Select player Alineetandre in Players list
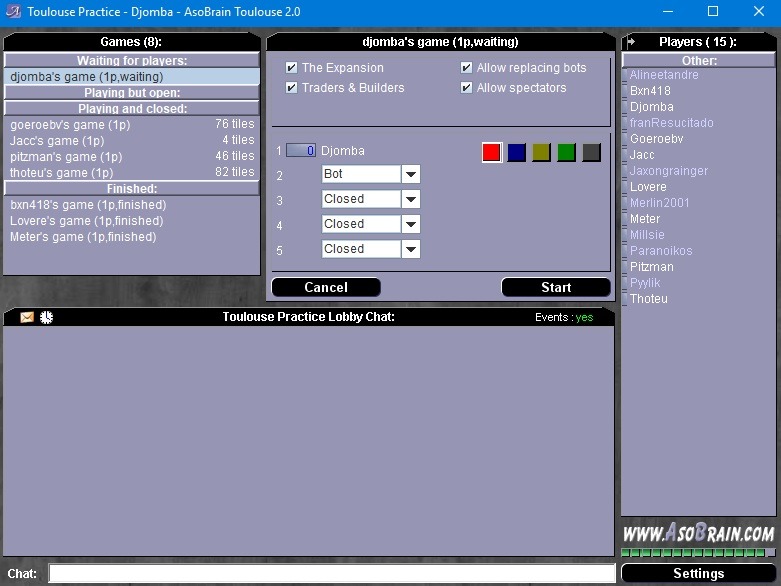The width and height of the screenshot is (781, 586). (x=664, y=75)
